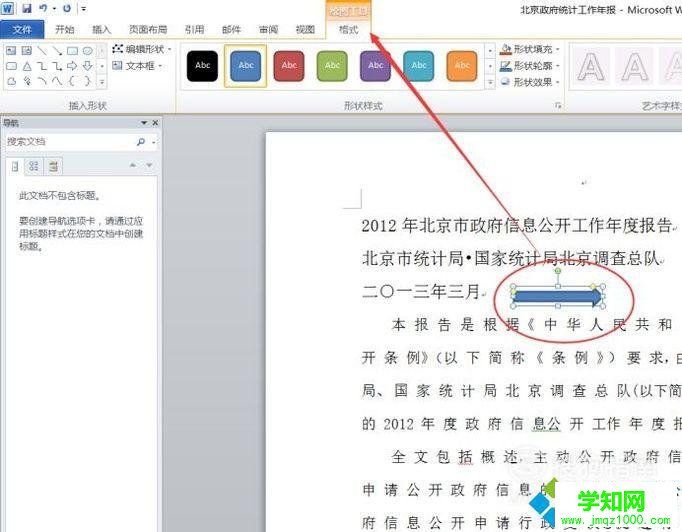Open the 形状效果 dropdown
Image resolution: width=682 pixels, height=532 pixels.
click(x=529, y=82)
